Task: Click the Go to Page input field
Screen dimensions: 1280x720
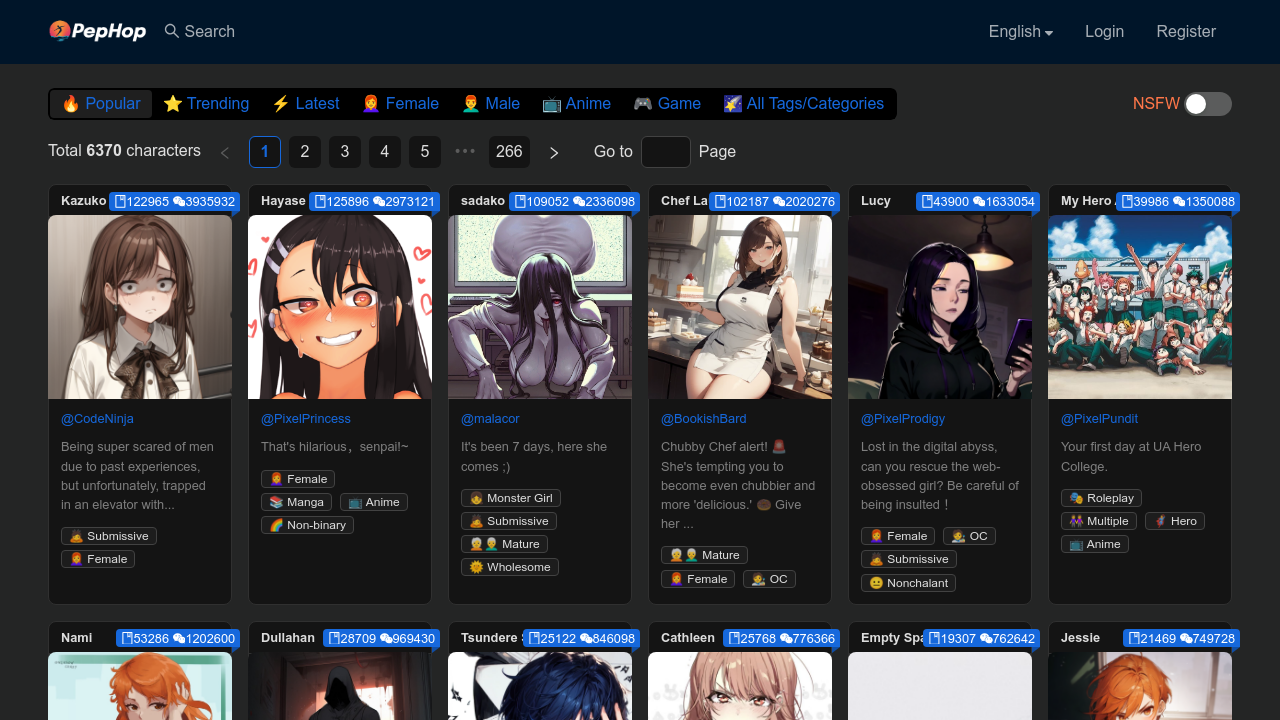Action: (665, 151)
